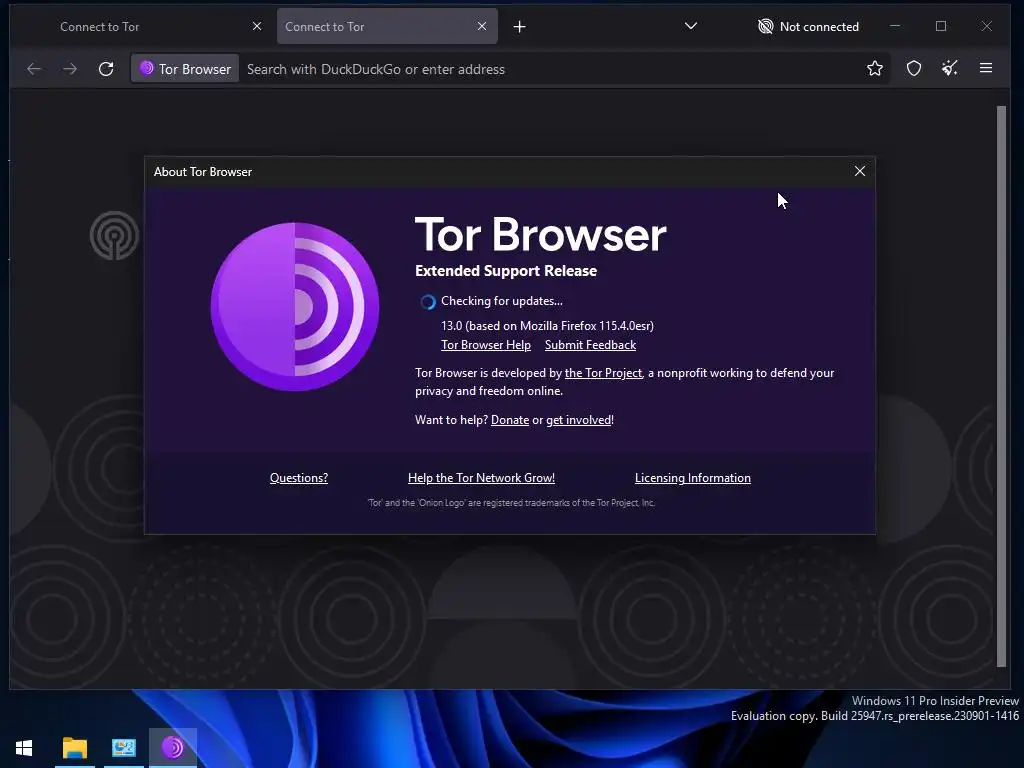Viewport: 1024px width, 768px height.
Task: Click the Donate link
Action: coord(509,420)
